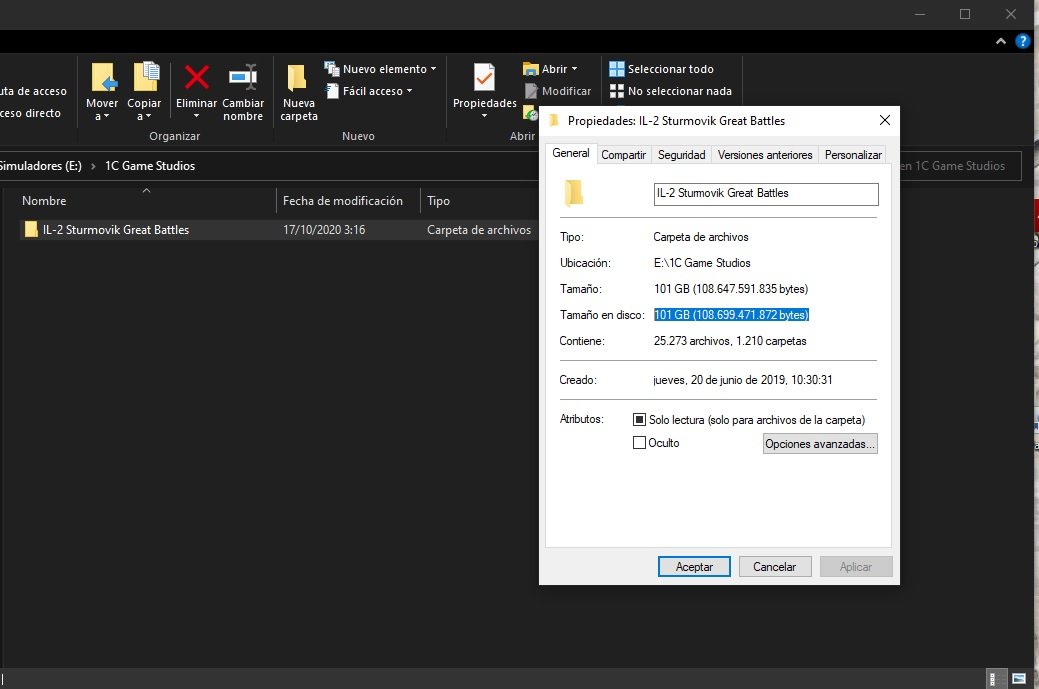Screen dimensions: 1039x689
Task: Click the folder name text field
Action: [765, 193]
